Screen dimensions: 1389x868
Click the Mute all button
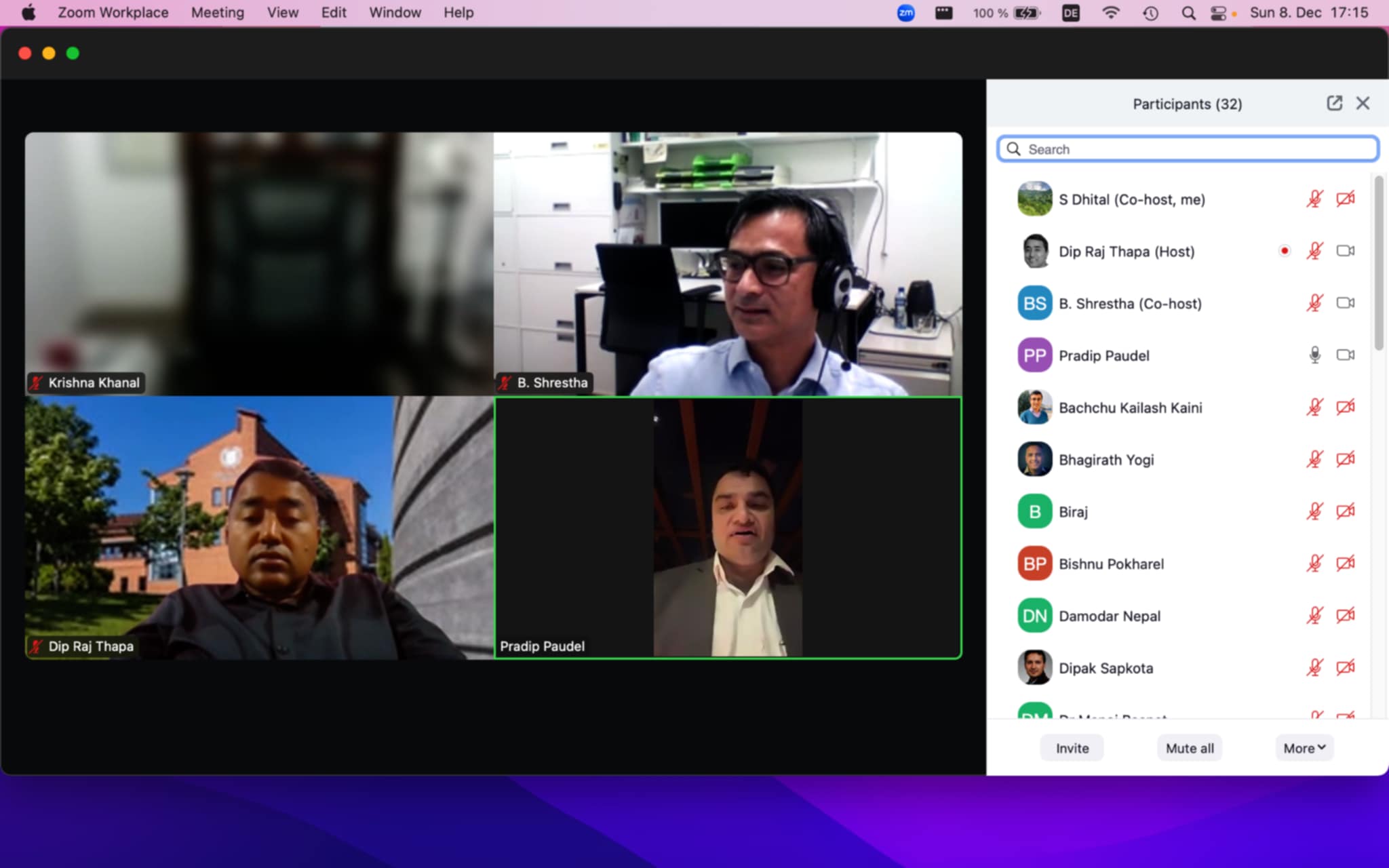pos(1190,748)
